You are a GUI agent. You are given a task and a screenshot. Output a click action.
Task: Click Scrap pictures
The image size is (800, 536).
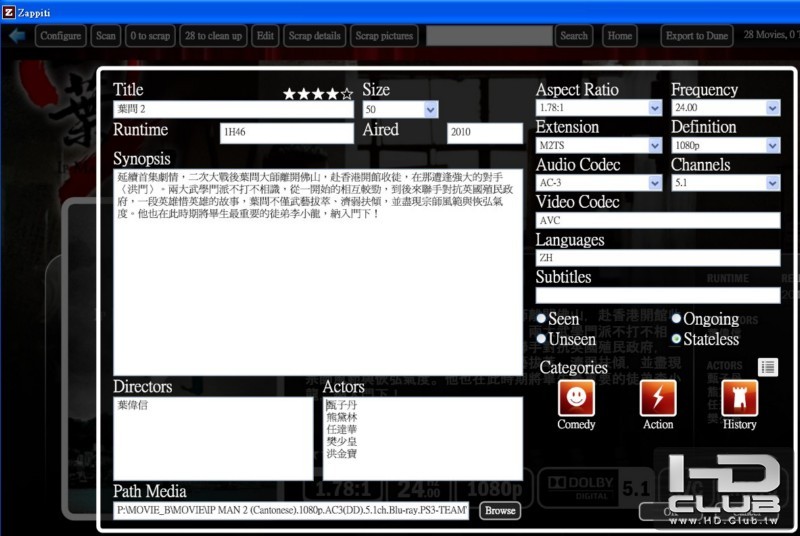pyautogui.click(x=384, y=36)
